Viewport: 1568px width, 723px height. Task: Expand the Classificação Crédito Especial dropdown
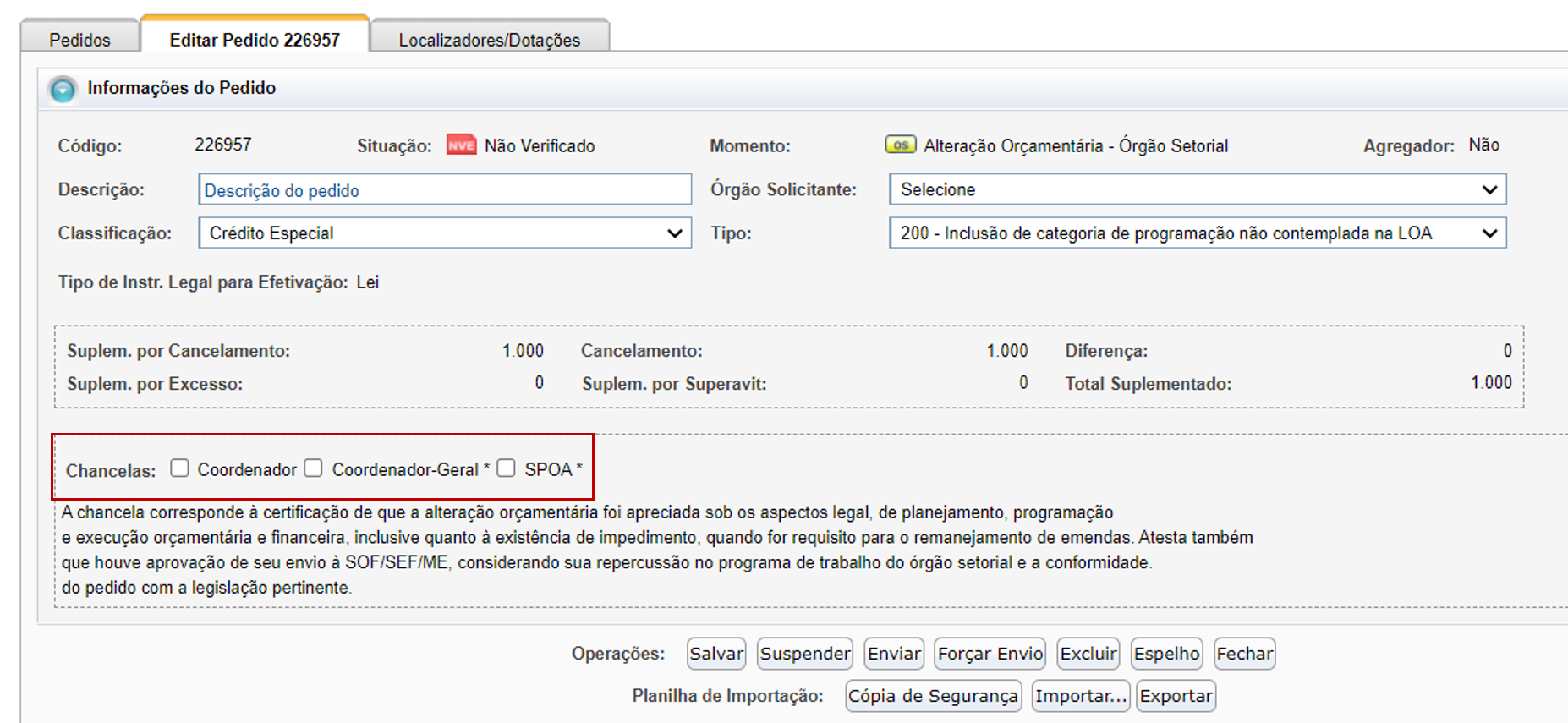tap(445, 233)
